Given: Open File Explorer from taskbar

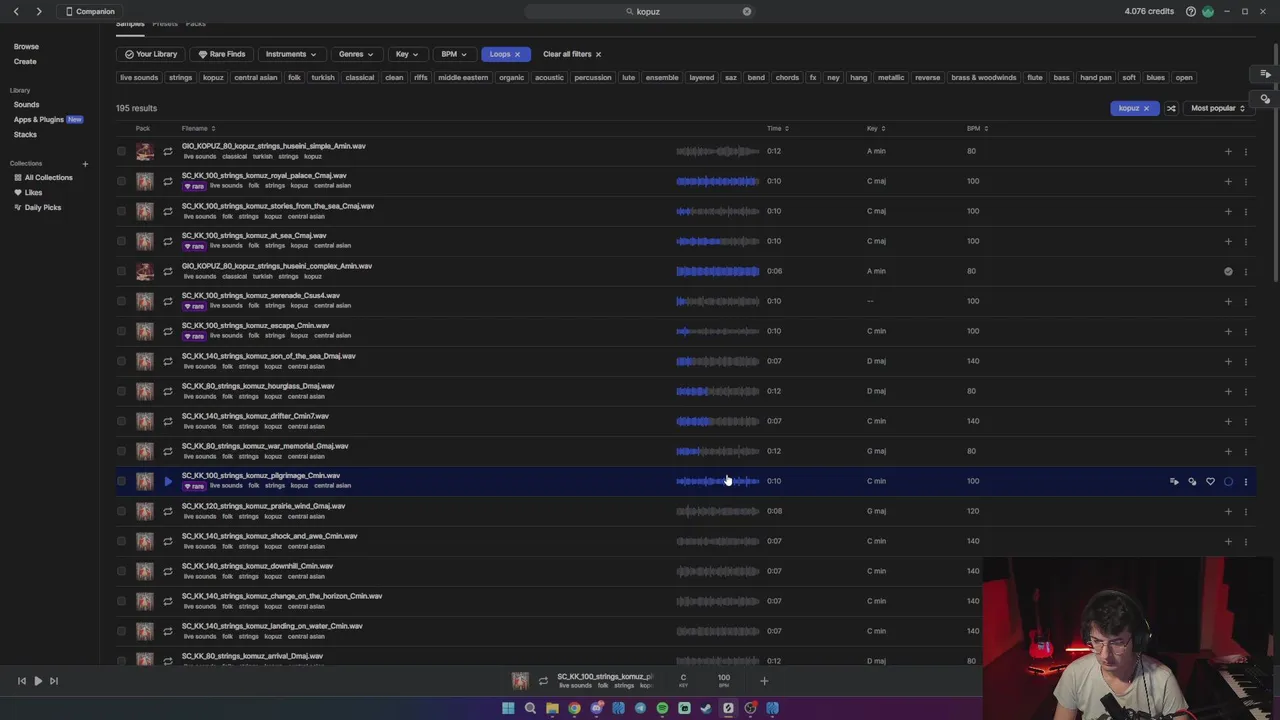Looking at the screenshot, I should tap(552, 708).
